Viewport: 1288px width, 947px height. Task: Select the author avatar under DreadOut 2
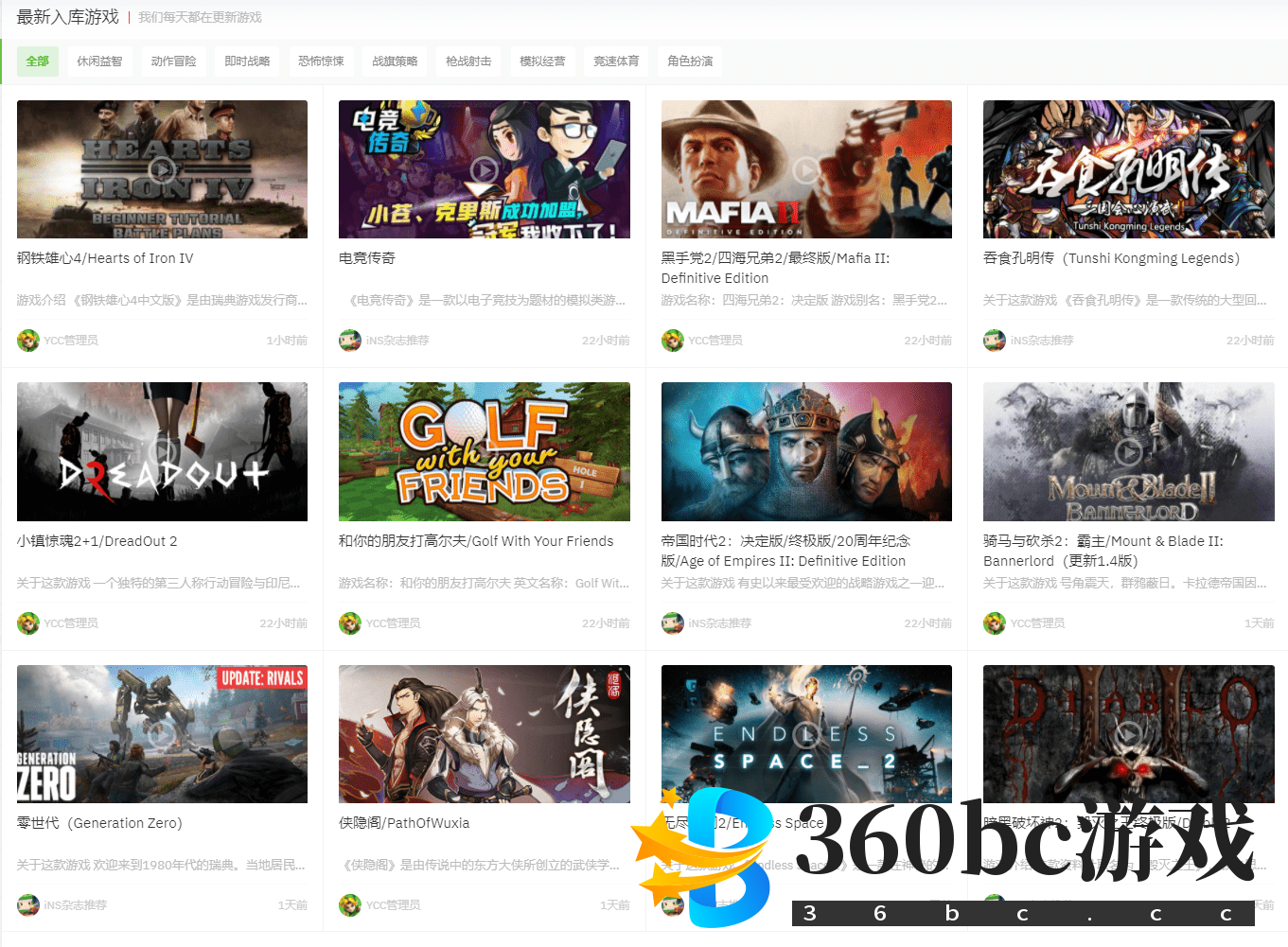28,623
